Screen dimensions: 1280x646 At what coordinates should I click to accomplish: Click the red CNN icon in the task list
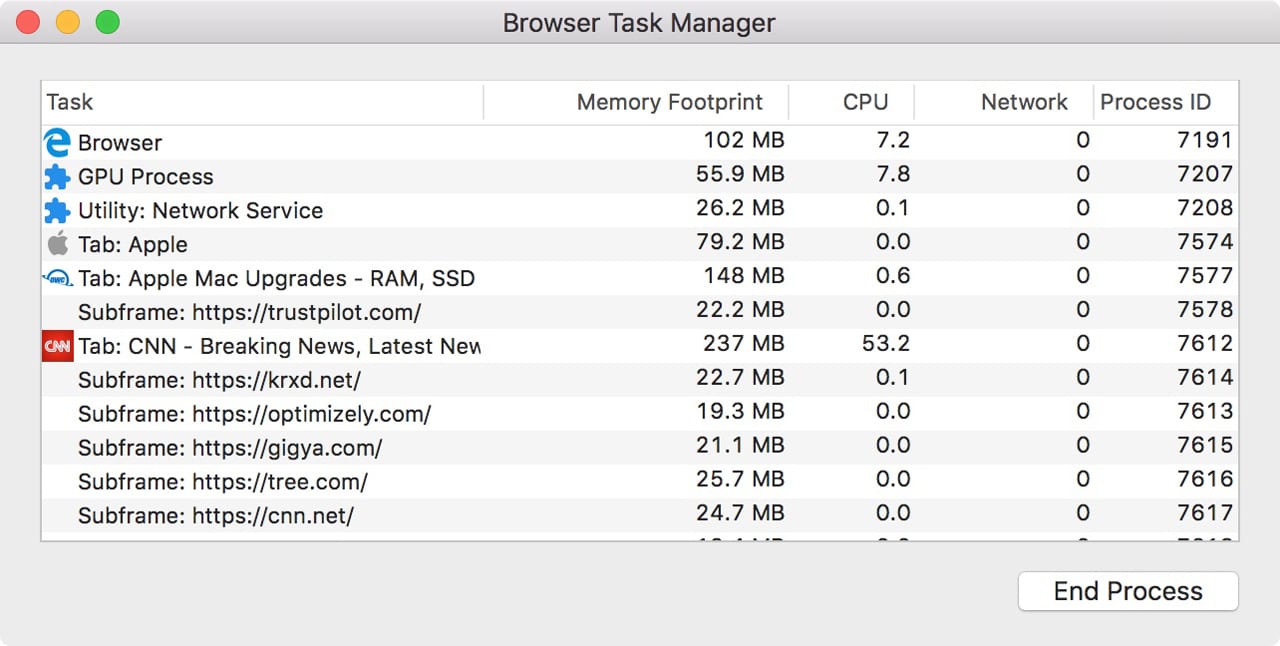pyautogui.click(x=57, y=346)
